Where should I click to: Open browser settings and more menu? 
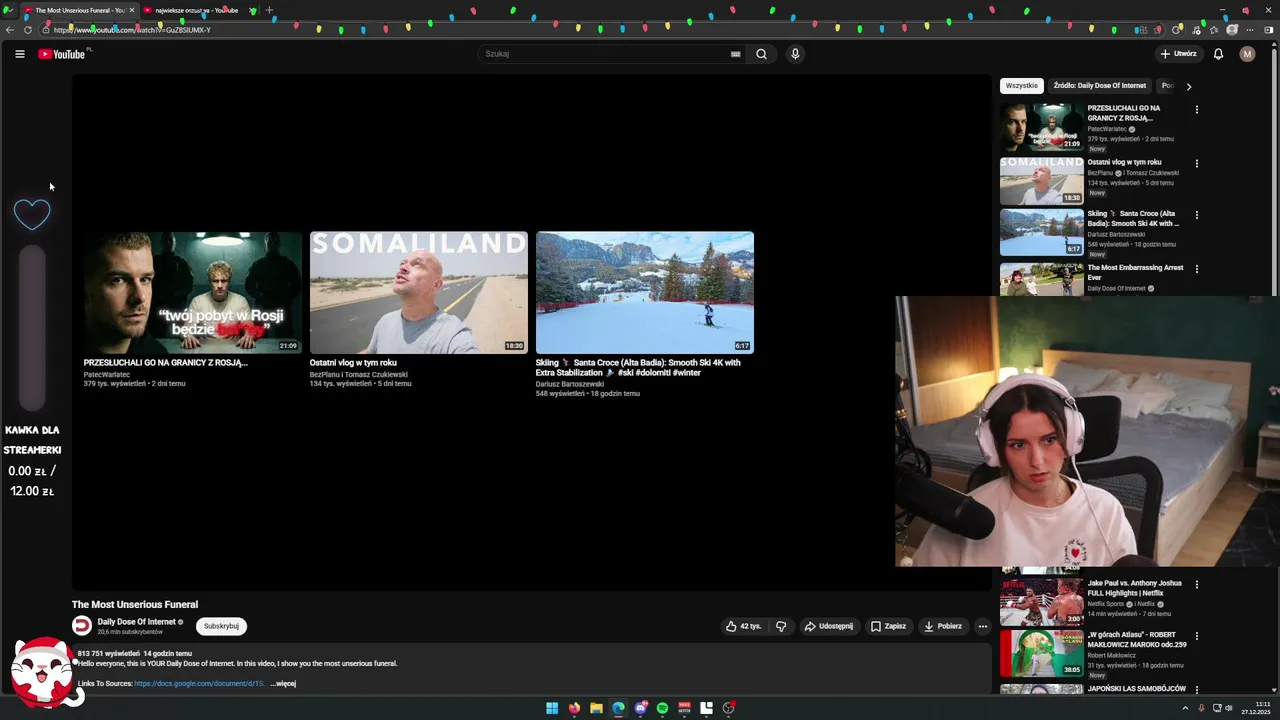tap(1249, 30)
